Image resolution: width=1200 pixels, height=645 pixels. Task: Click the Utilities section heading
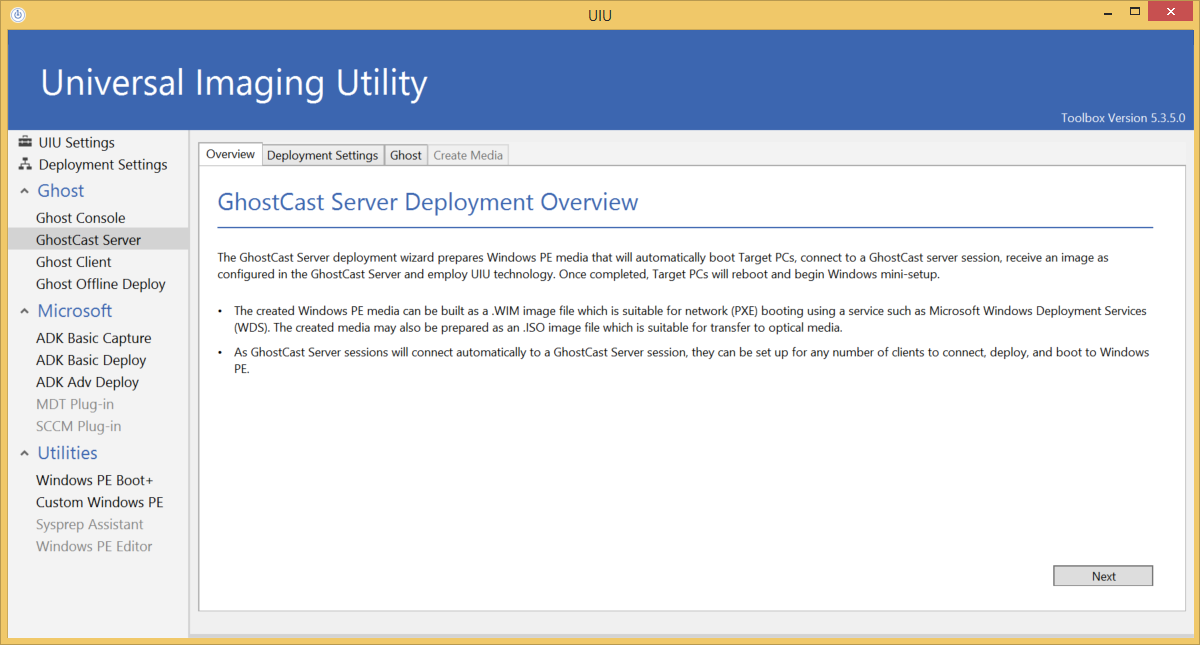tap(68, 453)
